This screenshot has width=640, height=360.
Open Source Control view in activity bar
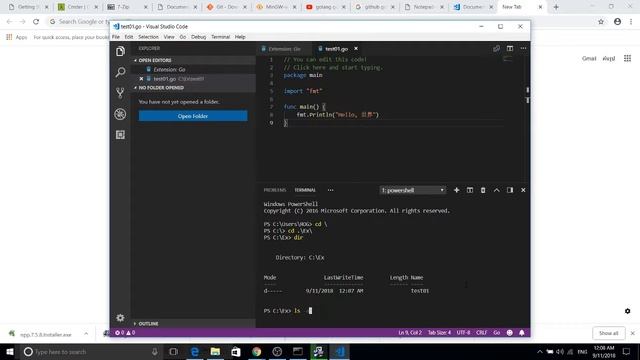(120, 93)
